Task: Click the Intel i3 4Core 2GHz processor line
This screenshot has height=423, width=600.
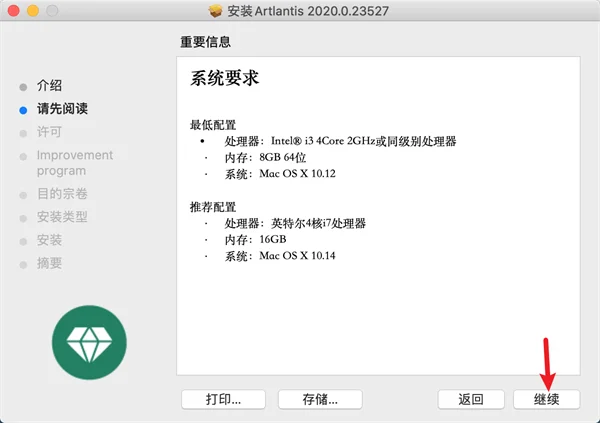Action: 340,141
